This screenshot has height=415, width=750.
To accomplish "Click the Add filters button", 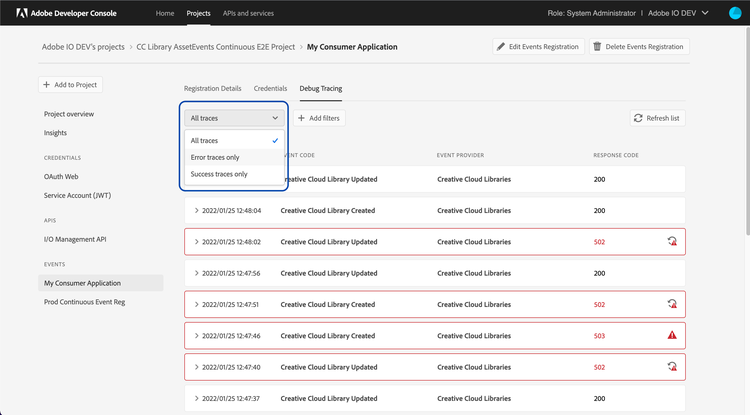I will 319,118.
